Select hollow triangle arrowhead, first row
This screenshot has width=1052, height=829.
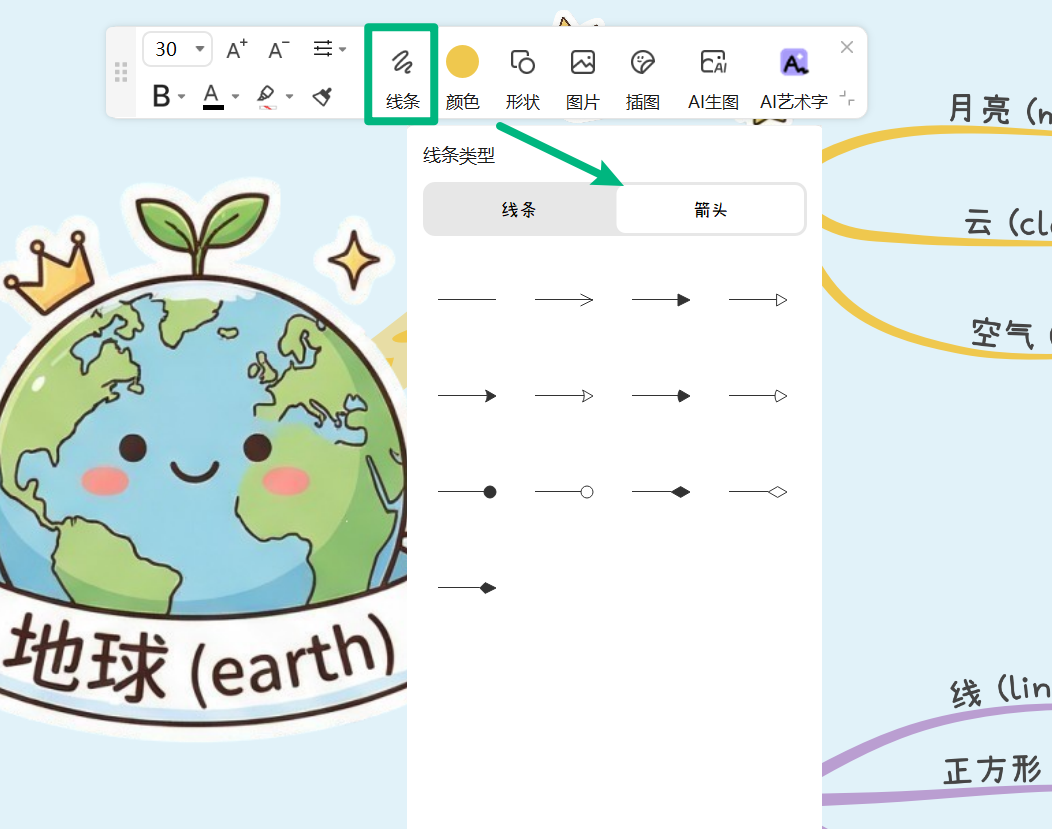tap(758, 300)
